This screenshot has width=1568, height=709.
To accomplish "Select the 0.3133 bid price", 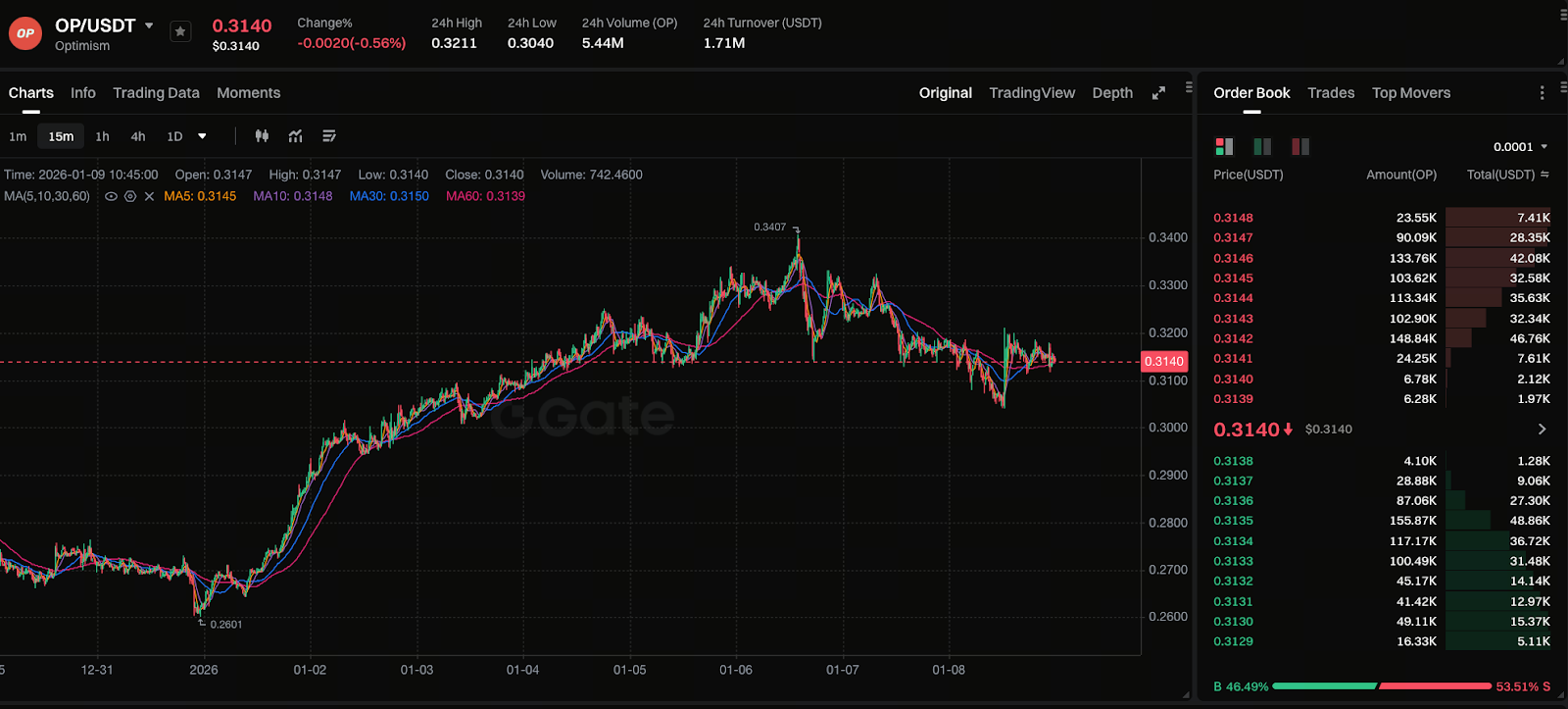I will [1233, 561].
